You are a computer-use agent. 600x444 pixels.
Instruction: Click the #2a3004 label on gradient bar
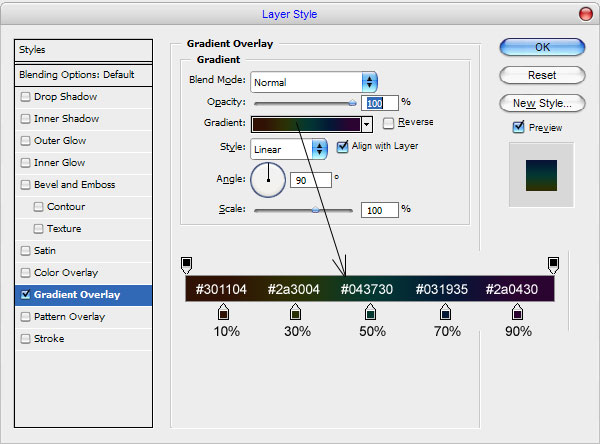tap(293, 289)
